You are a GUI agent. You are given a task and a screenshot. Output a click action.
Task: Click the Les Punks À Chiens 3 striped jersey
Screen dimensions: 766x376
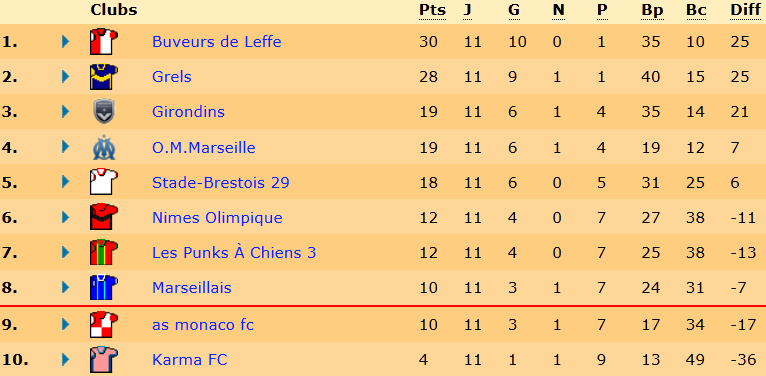coord(104,252)
